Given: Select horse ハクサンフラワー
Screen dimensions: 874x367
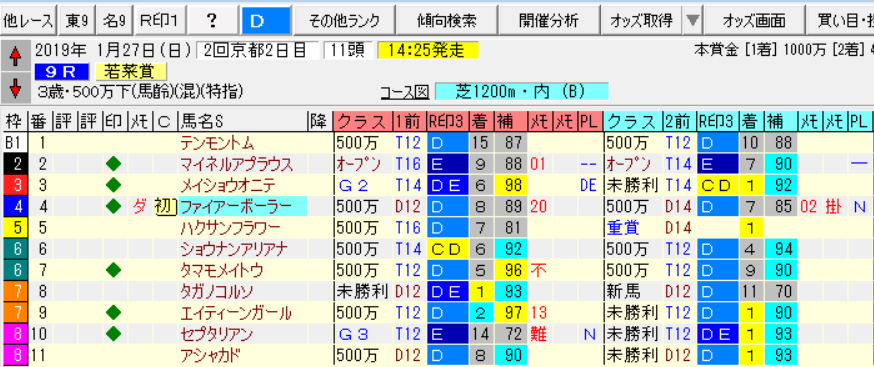Looking at the screenshot, I should coord(230,228).
